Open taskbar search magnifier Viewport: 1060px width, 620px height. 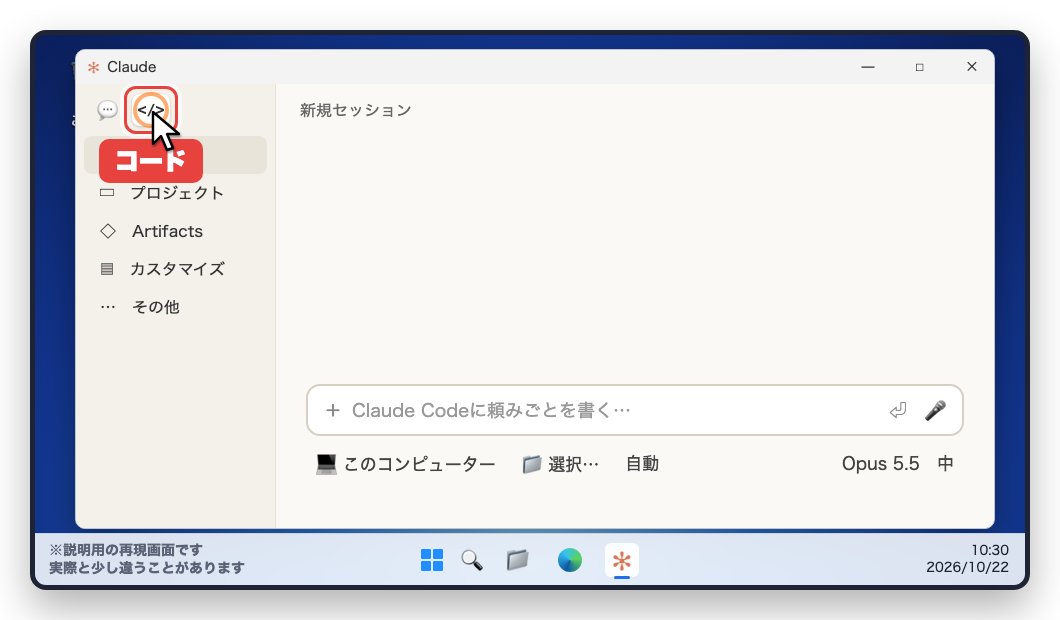tap(472, 560)
